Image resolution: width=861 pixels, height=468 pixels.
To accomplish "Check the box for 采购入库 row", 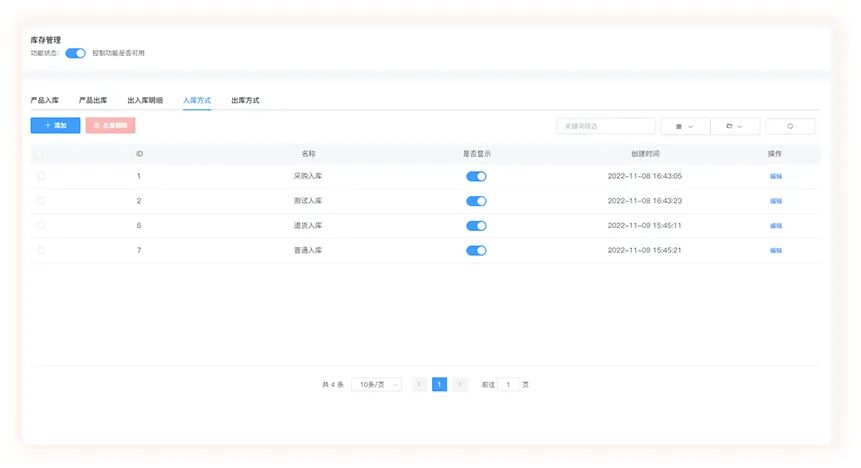I will (41, 176).
